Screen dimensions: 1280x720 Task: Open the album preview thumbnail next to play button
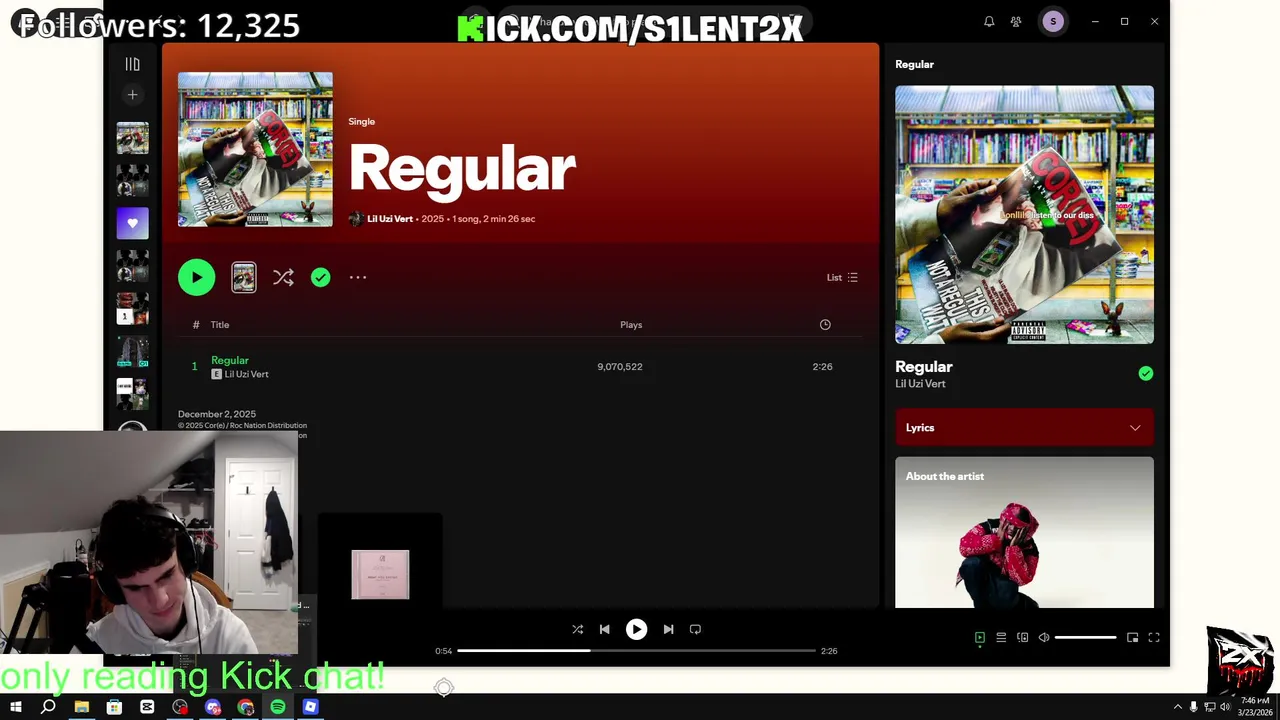coord(244,277)
